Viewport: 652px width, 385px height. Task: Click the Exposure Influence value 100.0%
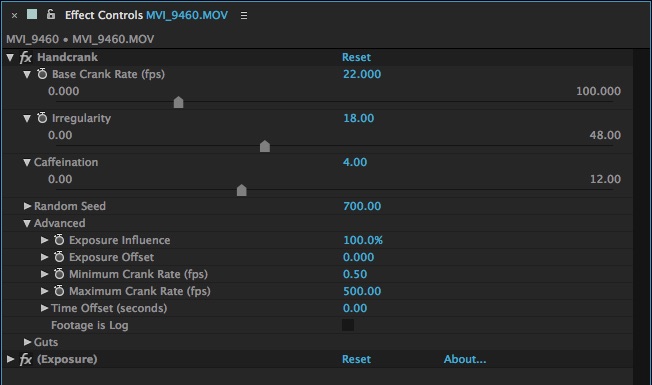(363, 241)
